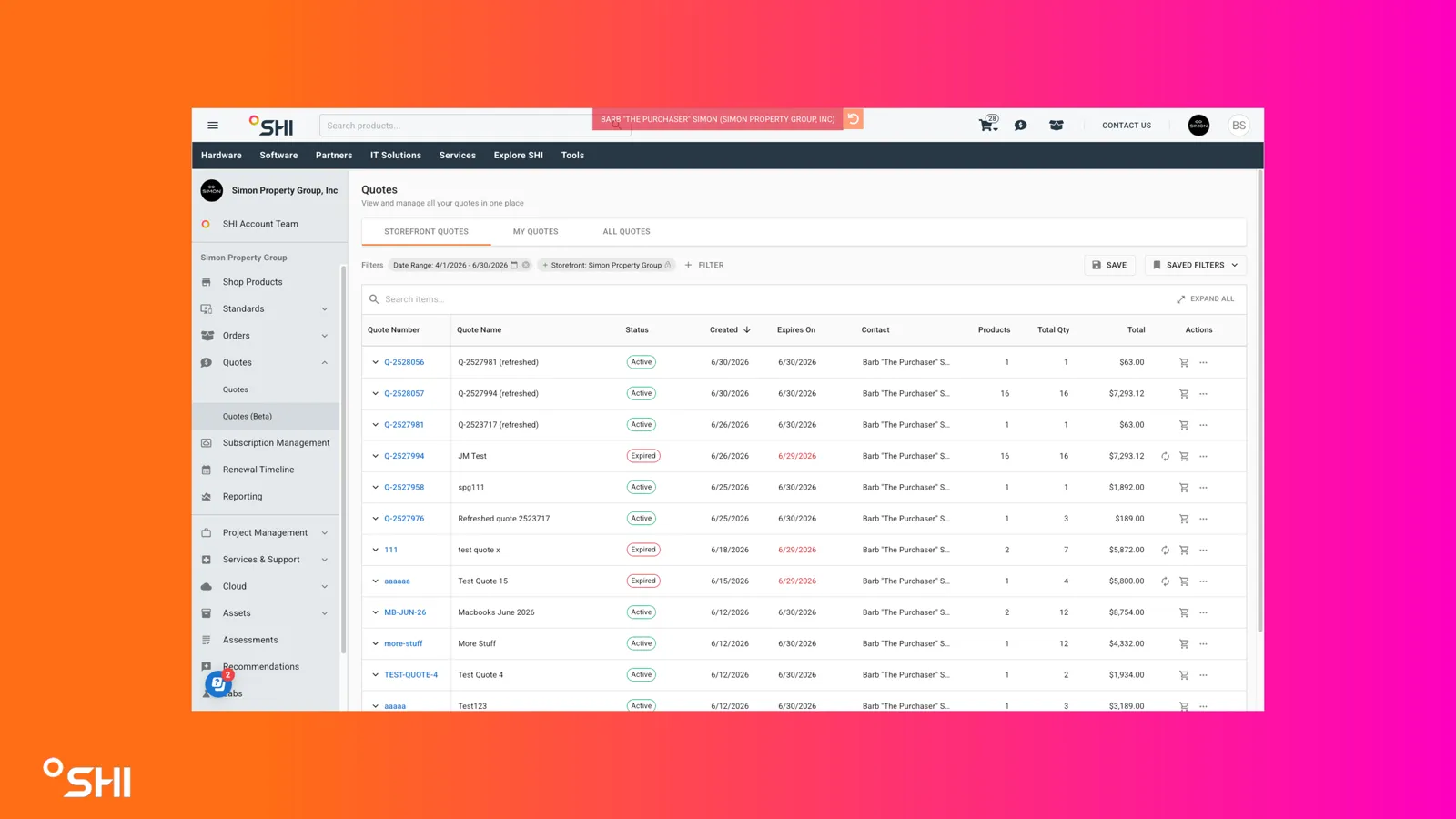Expand row for quote Q-2528057
This screenshot has width=1456, height=819.
click(x=375, y=393)
